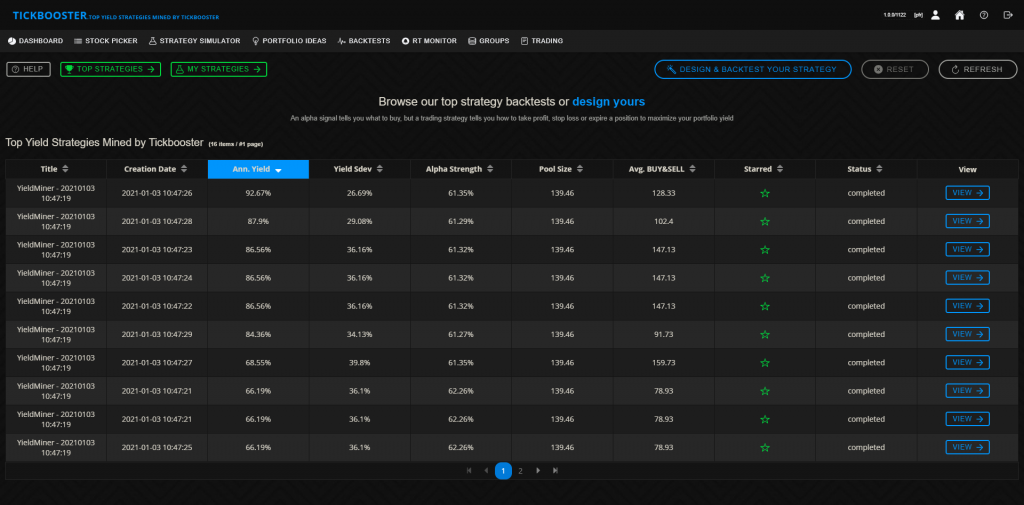Sort by Yield Sdev column
The image size is (1024, 505).
[359, 169]
